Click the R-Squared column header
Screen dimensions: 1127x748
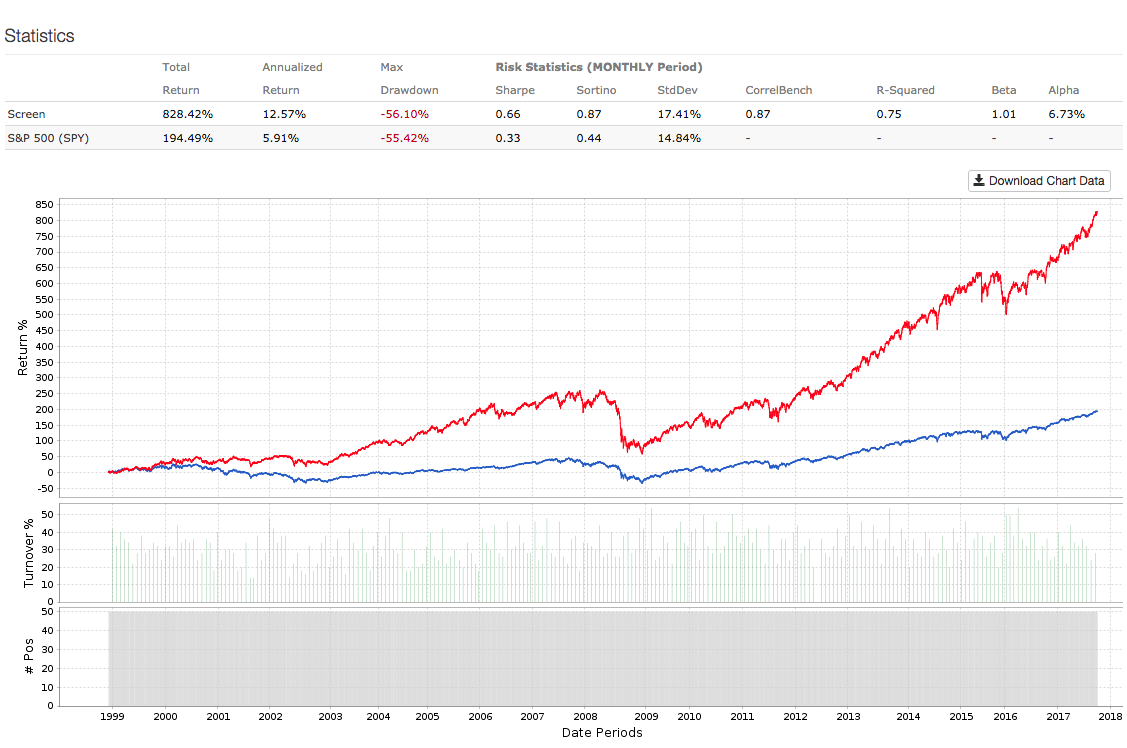(905, 90)
